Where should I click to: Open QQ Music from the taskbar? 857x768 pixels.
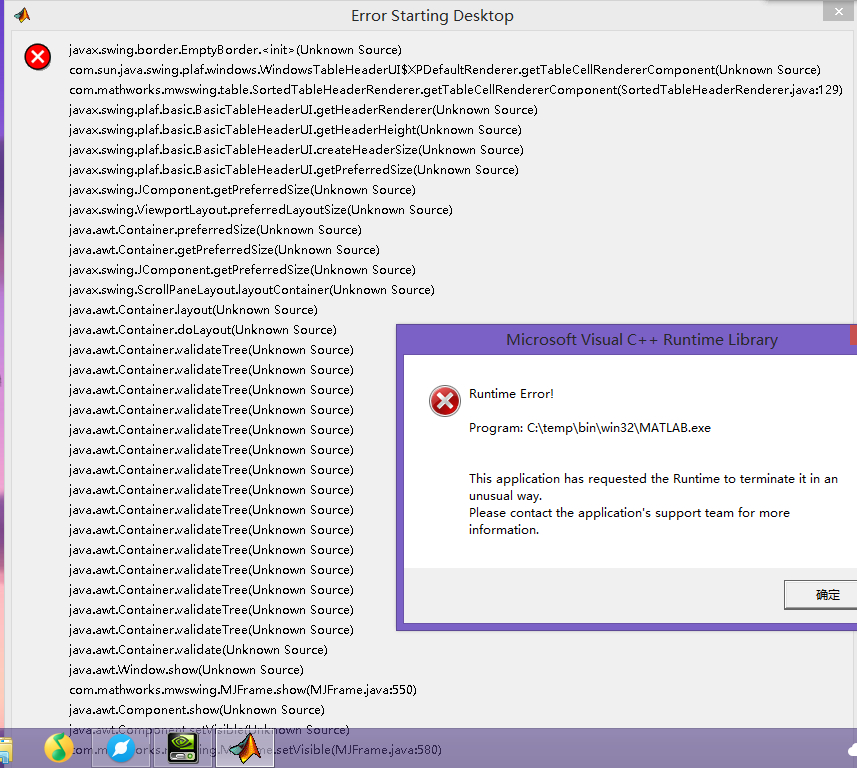(58, 748)
